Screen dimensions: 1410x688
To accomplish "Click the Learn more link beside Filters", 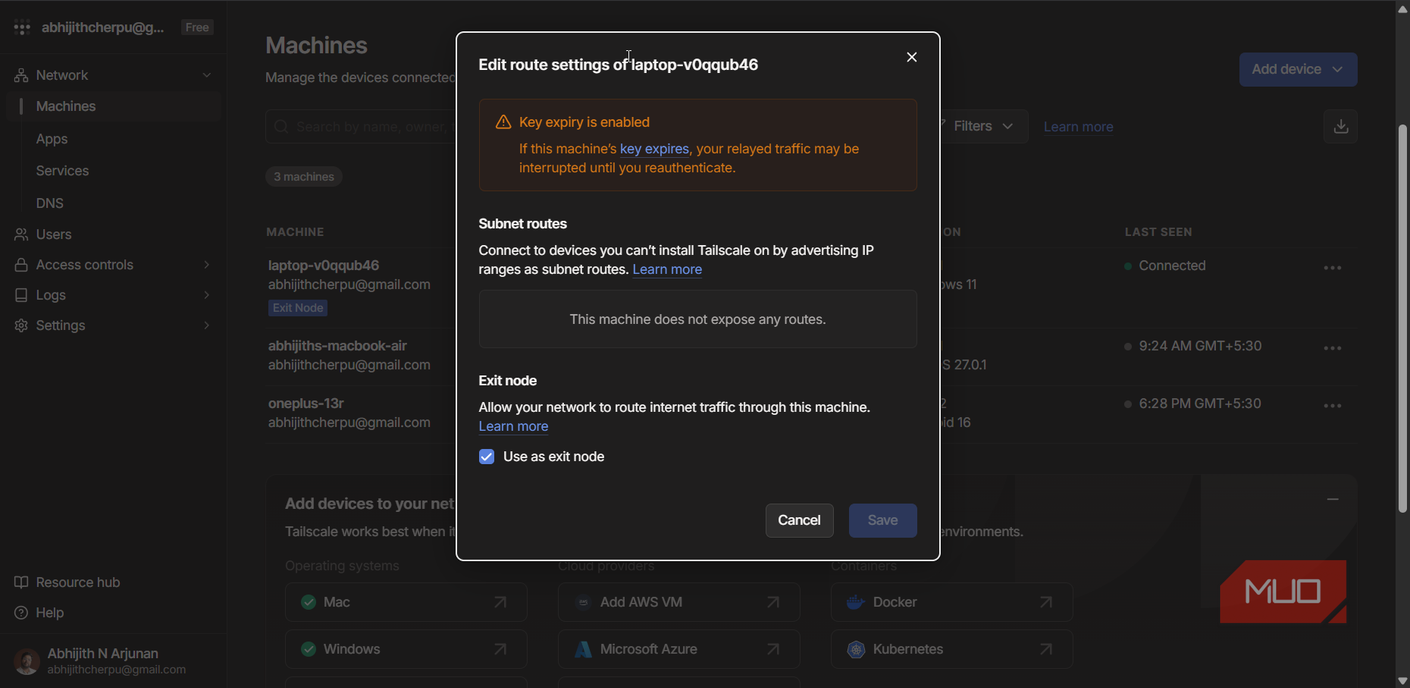I will click(x=1078, y=127).
